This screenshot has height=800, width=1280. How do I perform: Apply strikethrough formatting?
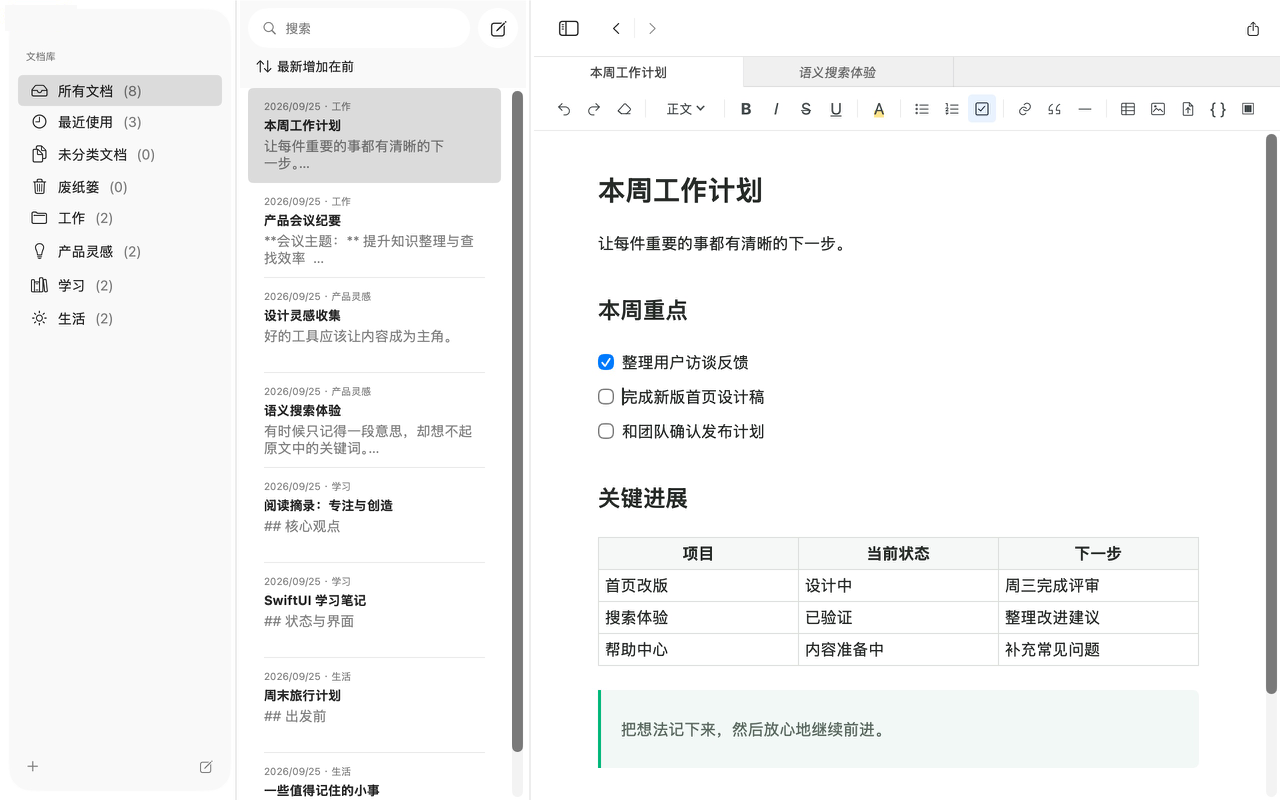click(806, 109)
